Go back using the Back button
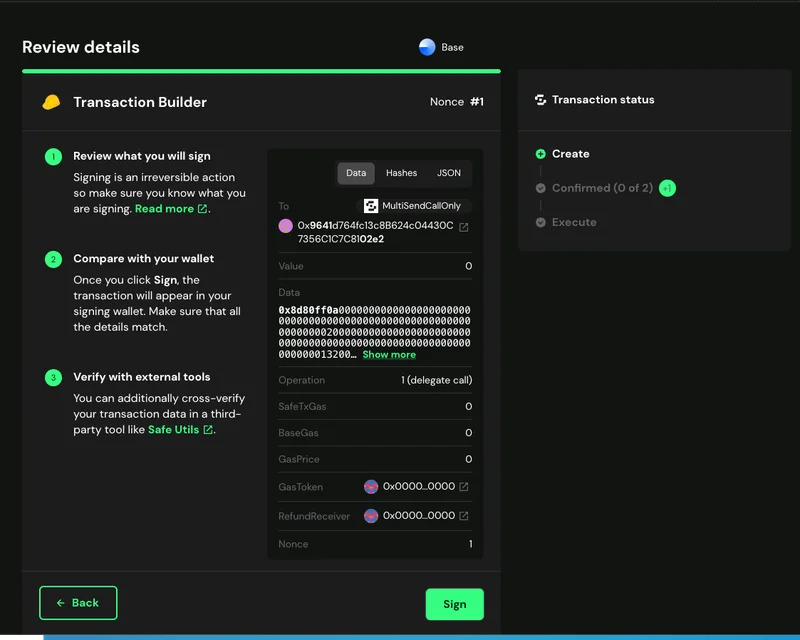Image resolution: width=800 pixels, height=640 pixels. 78,603
